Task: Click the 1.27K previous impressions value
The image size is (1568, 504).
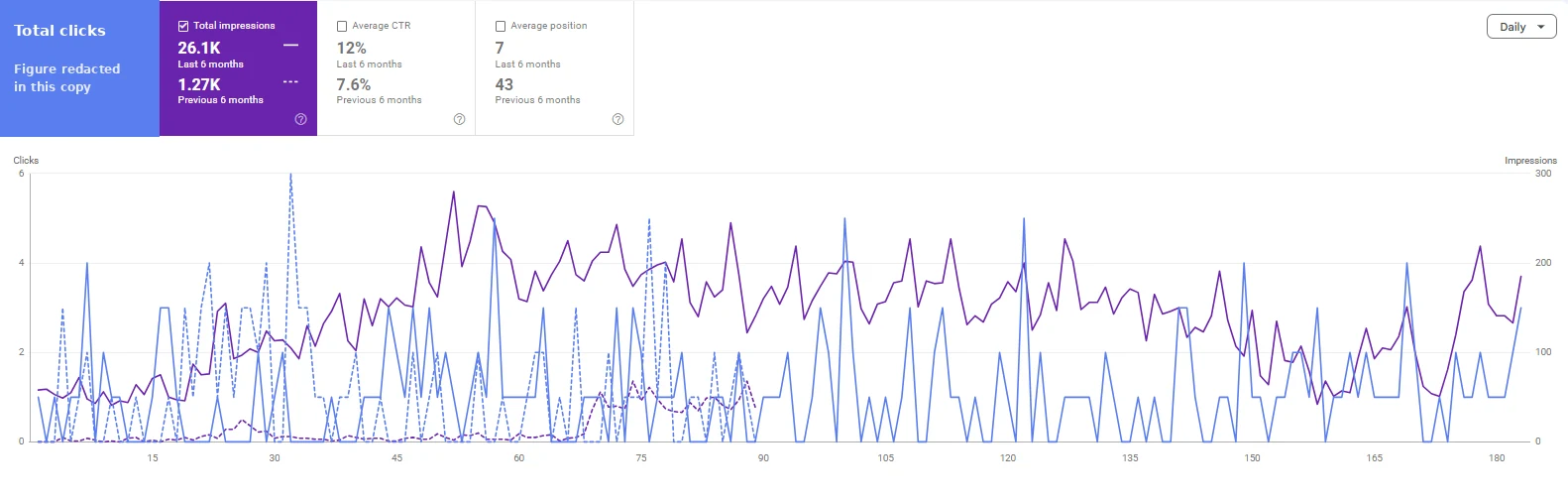Action: click(199, 84)
